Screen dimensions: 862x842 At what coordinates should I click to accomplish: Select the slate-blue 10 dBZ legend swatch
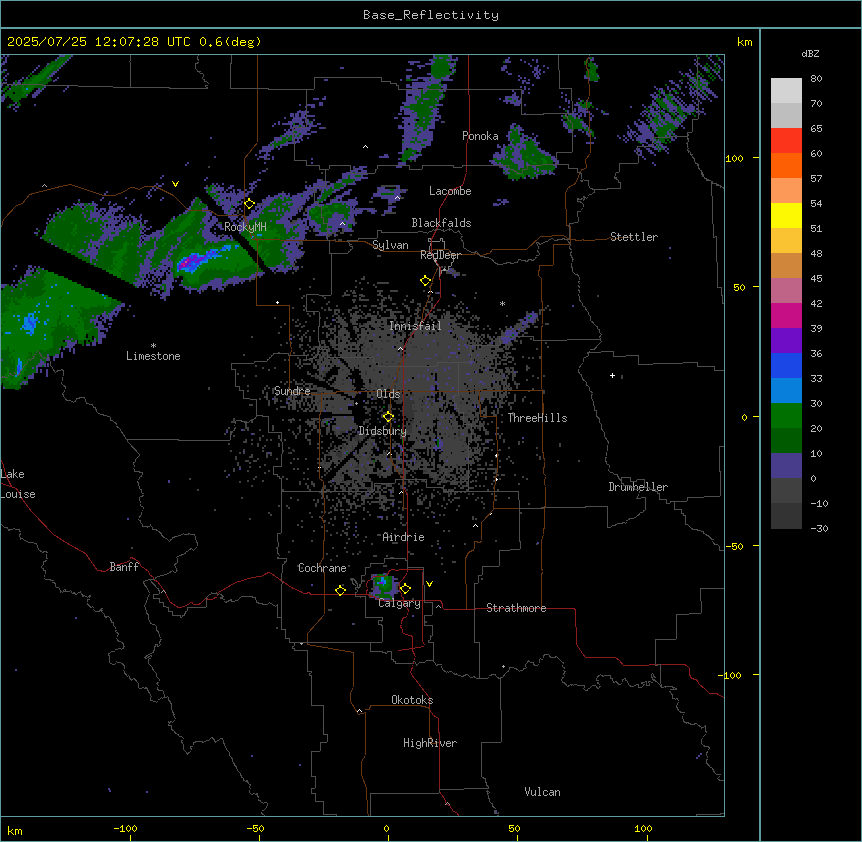coord(786,466)
